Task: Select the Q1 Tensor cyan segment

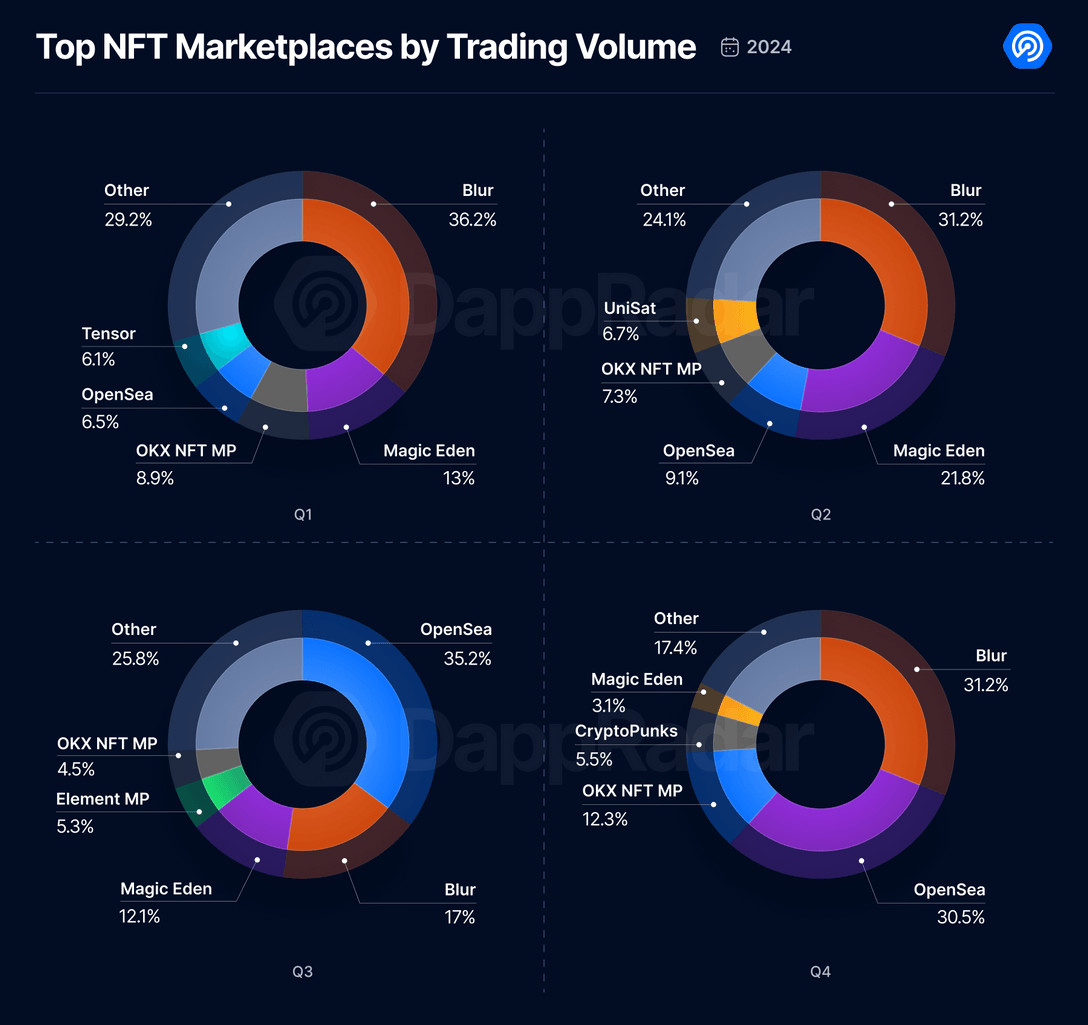Action: click(x=225, y=344)
